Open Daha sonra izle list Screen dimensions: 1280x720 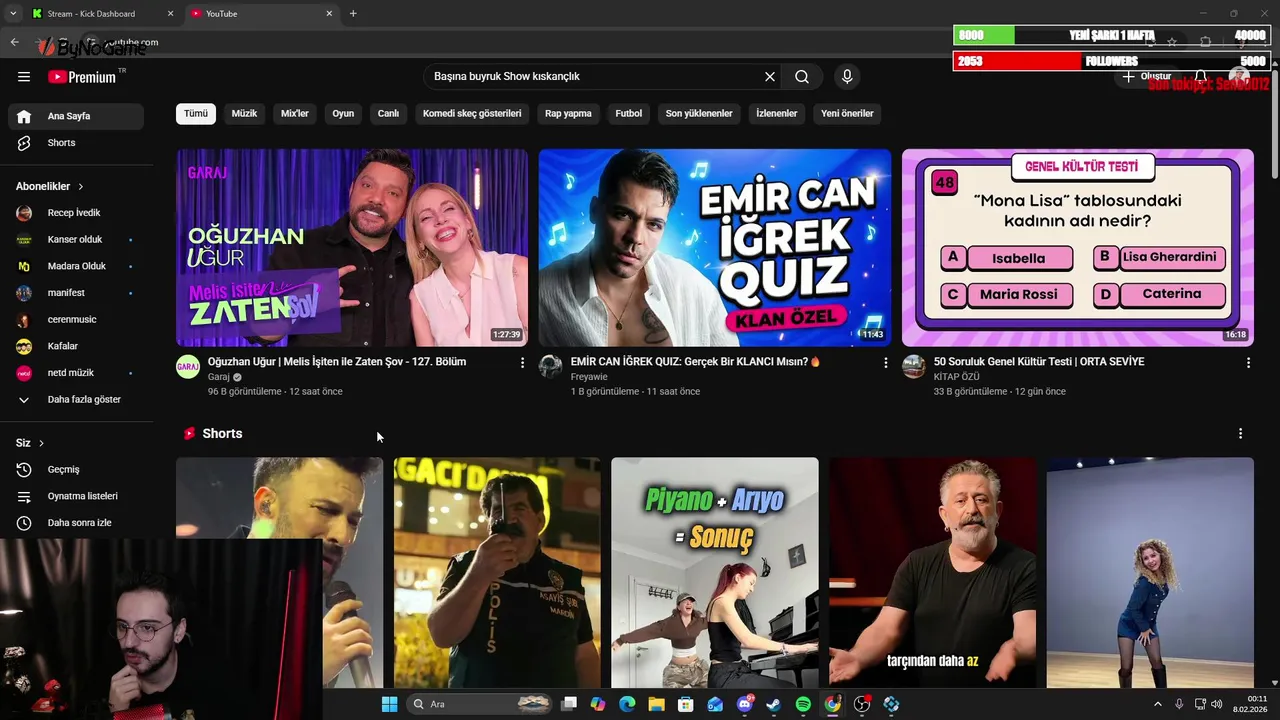[x=76, y=523]
